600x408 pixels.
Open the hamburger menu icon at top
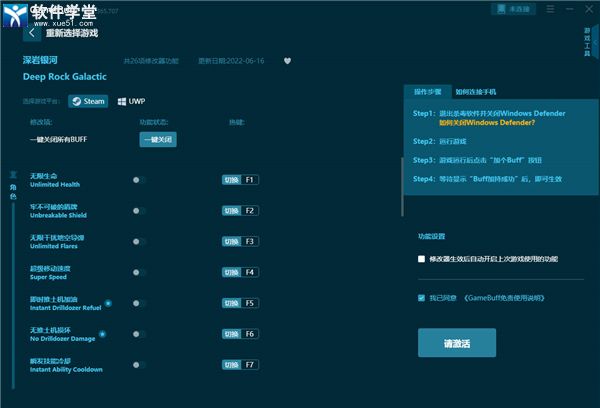(x=550, y=9)
